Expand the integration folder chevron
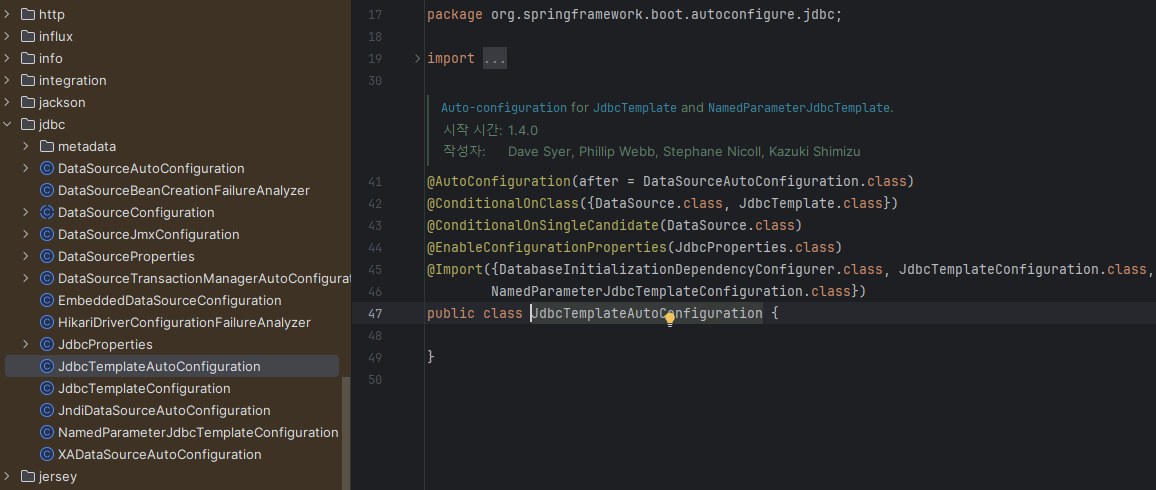The width and height of the screenshot is (1156, 490). pyautogui.click(x=7, y=80)
